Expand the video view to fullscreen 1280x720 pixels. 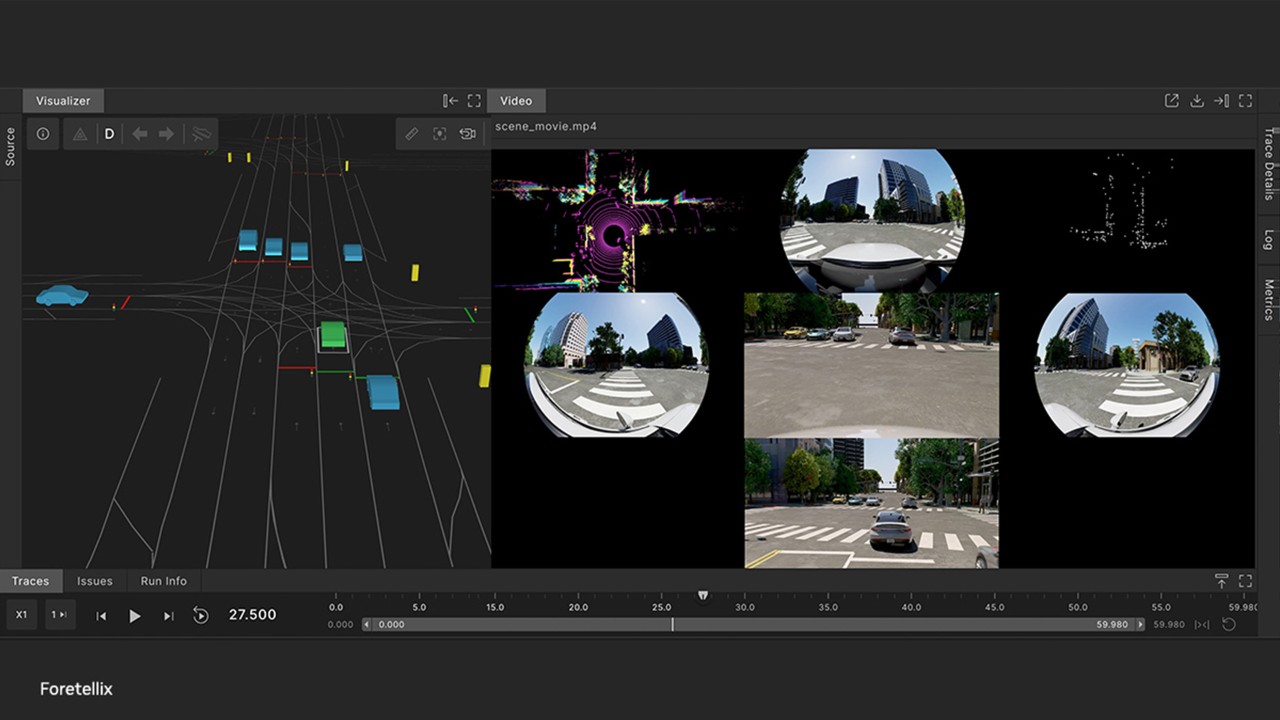(1245, 100)
